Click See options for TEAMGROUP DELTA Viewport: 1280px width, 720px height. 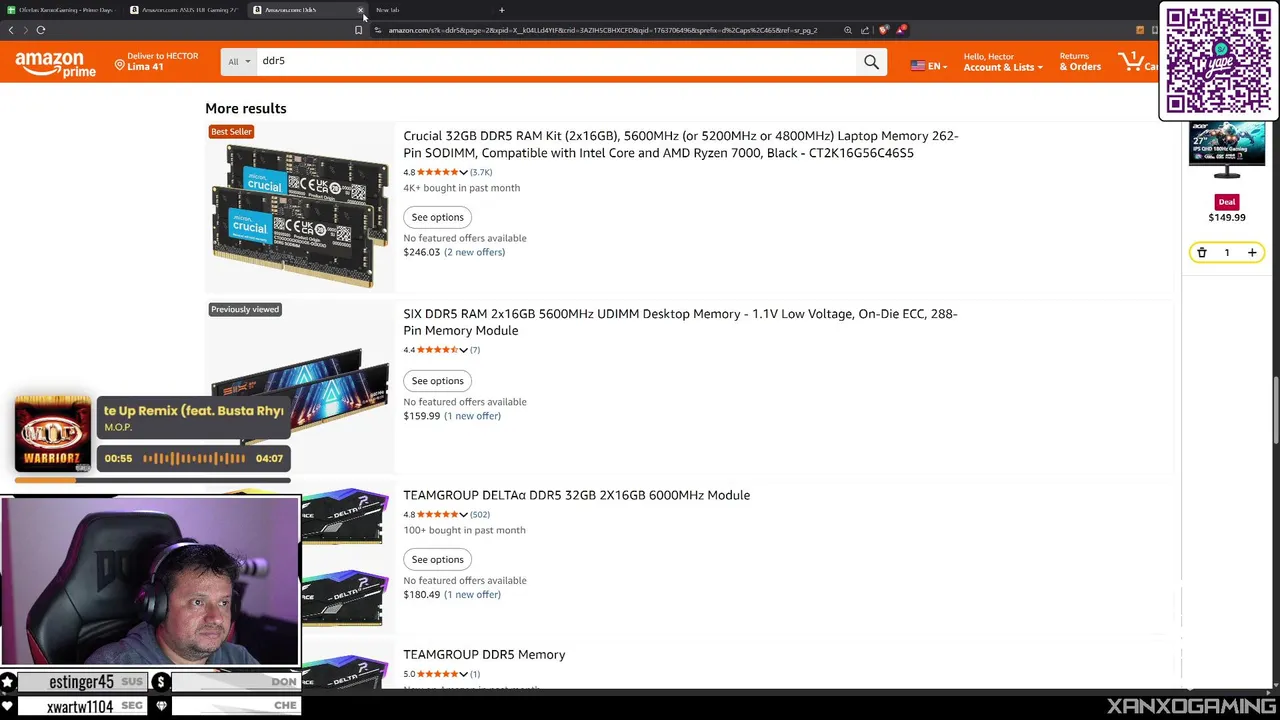click(437, 560)
